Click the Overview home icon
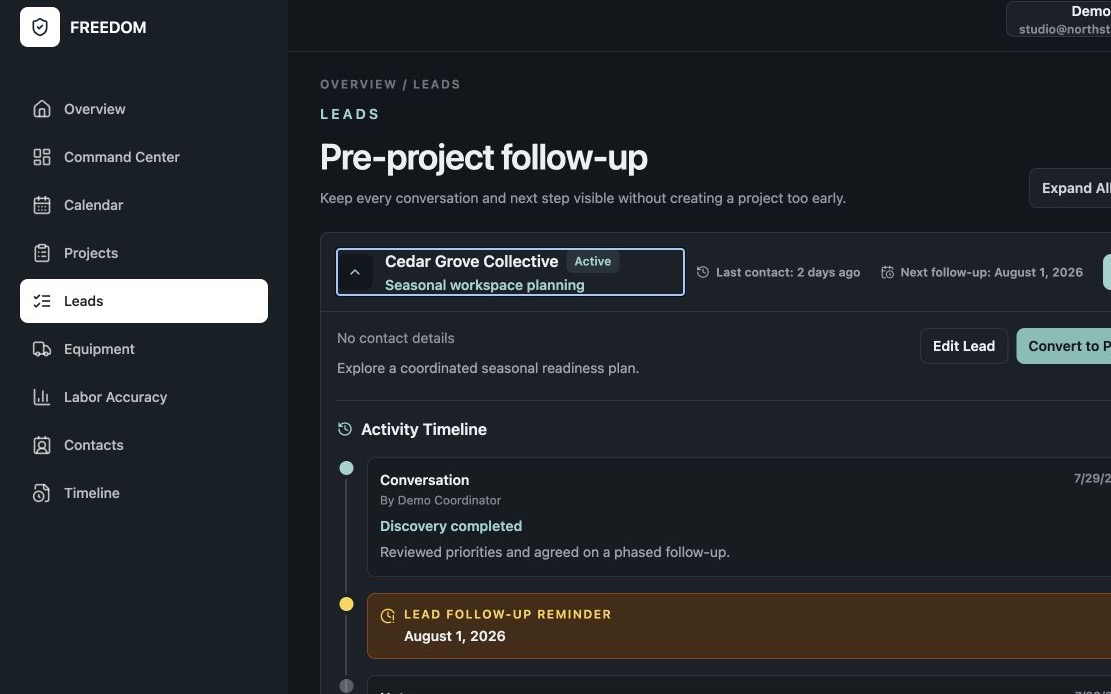This screenshot has height=694, width=1111. click(x=42, y=108)
